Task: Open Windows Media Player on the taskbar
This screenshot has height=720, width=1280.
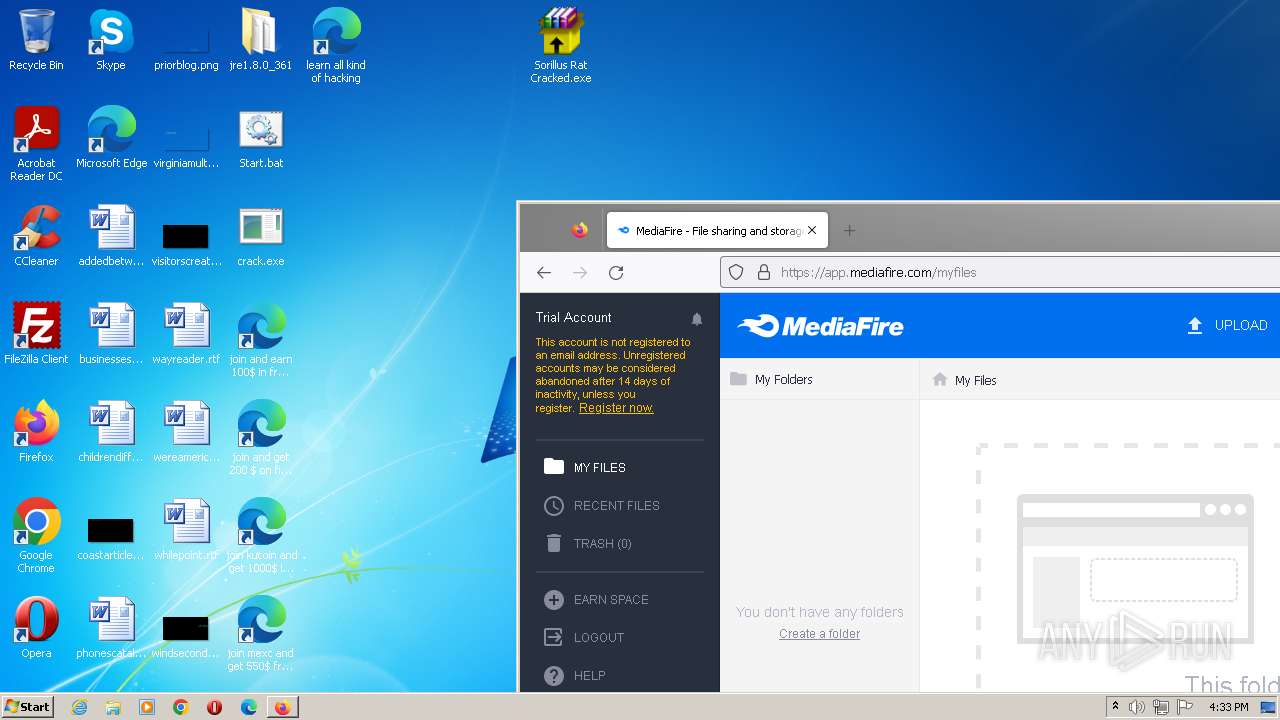Action: [x=147, y=707]
